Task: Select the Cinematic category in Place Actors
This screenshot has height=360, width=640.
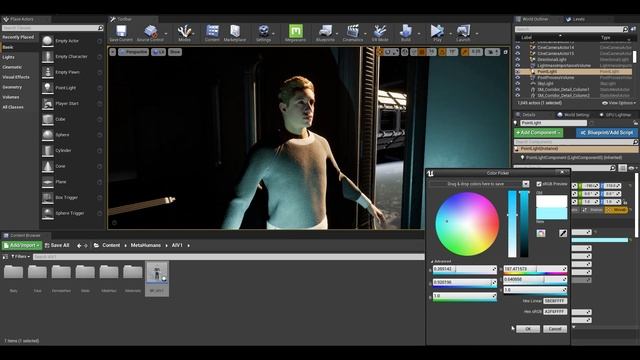Action: (12, 67)
